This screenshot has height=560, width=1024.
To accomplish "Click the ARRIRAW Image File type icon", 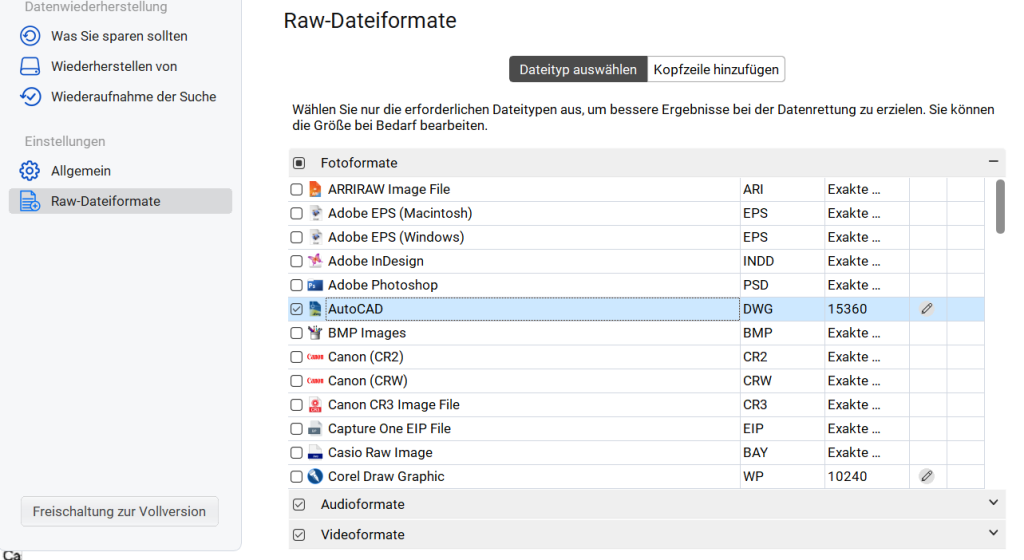I will point(315,189).
